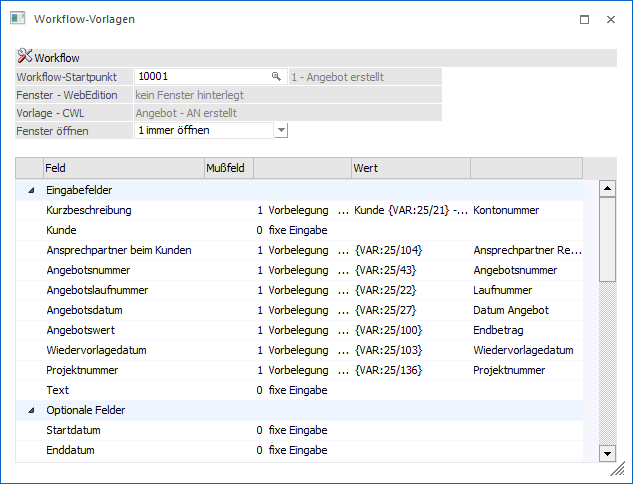Open the Fenster öffnen dropdown
633x484 pixels.
point(281,130)
